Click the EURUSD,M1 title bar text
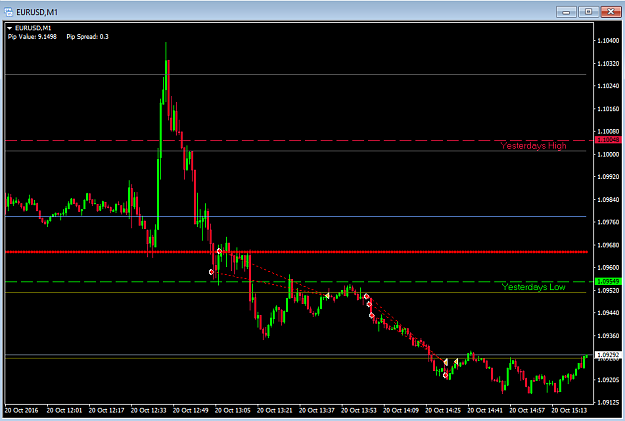This screenshot has height=421, width=625. coord(37,12)
